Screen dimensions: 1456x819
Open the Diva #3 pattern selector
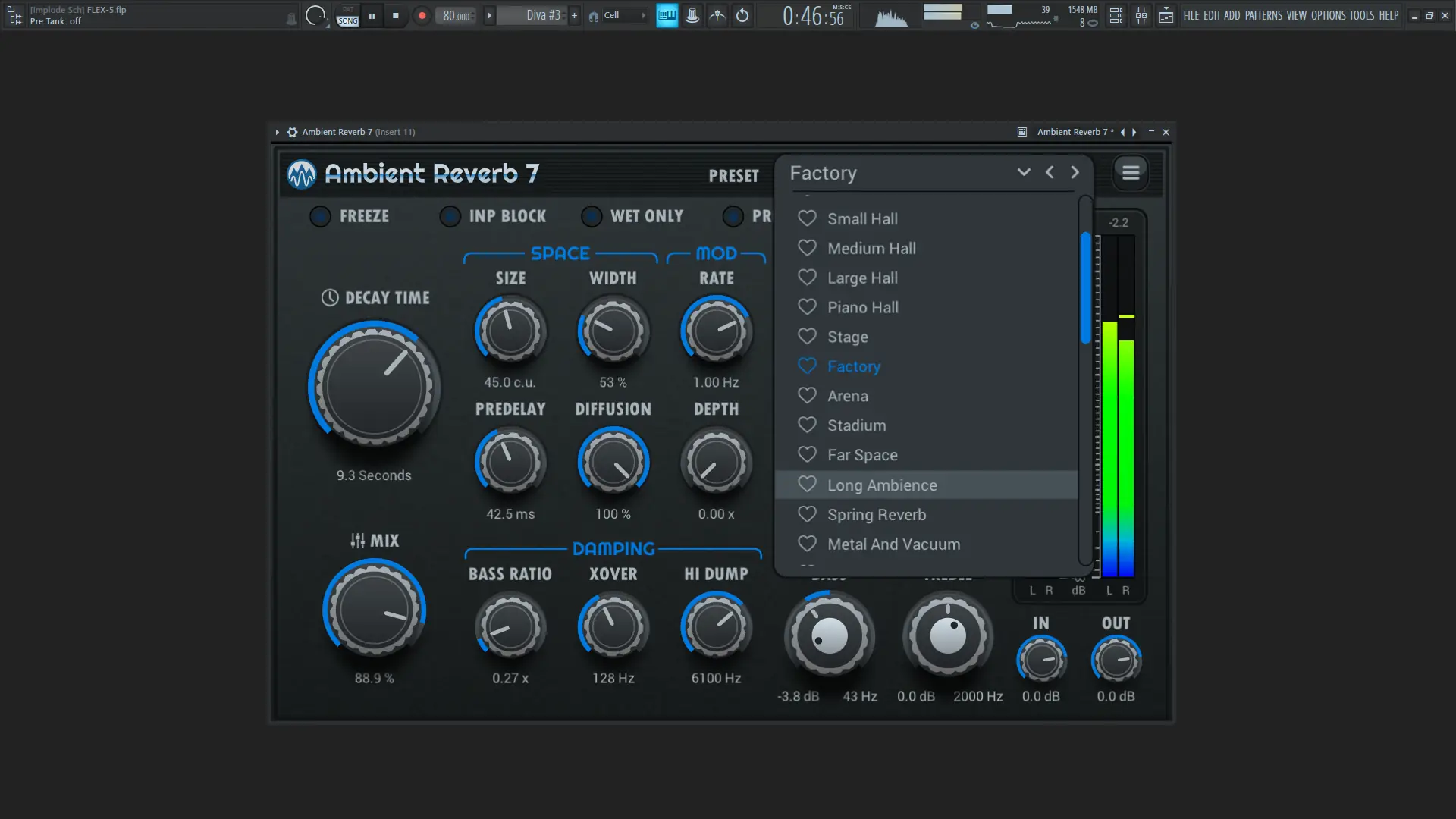(x=542, y=15)
